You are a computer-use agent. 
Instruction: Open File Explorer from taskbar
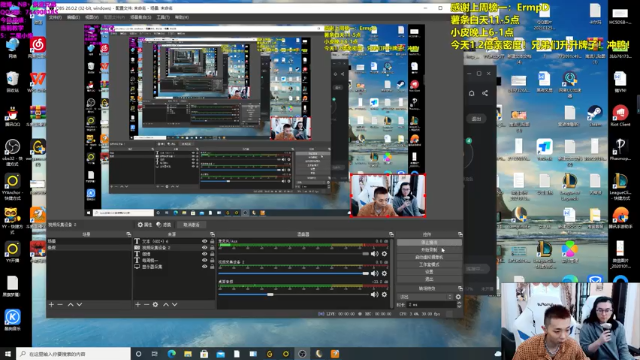click(x=188, y=353)
